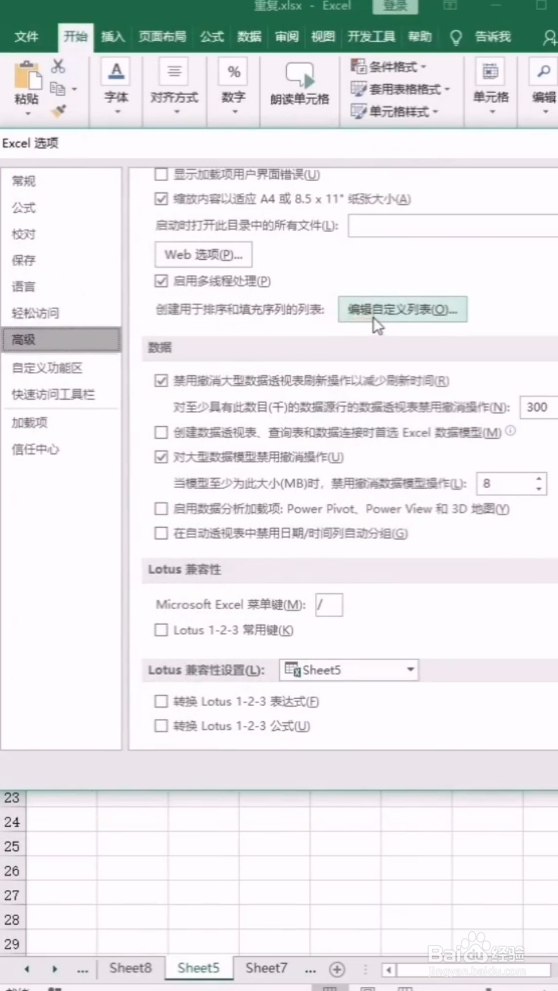Image resolution: width=558 pixels, height=991 pixels.
Task: Click the Paste clipboard icon
Action: [27, 76]
